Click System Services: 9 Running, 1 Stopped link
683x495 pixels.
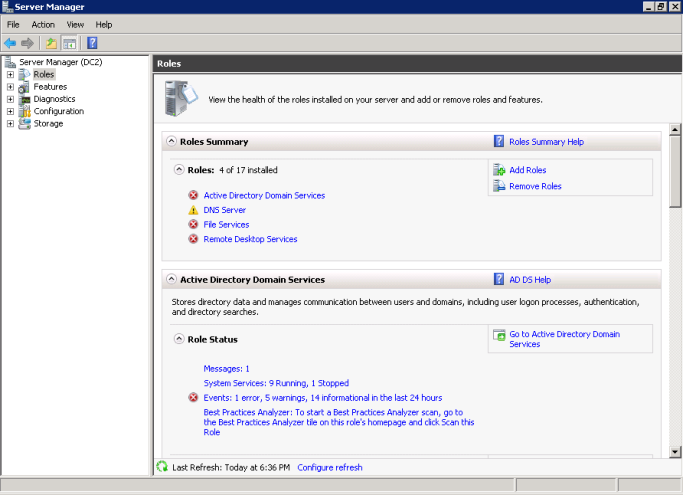click(x=276, y=383)
